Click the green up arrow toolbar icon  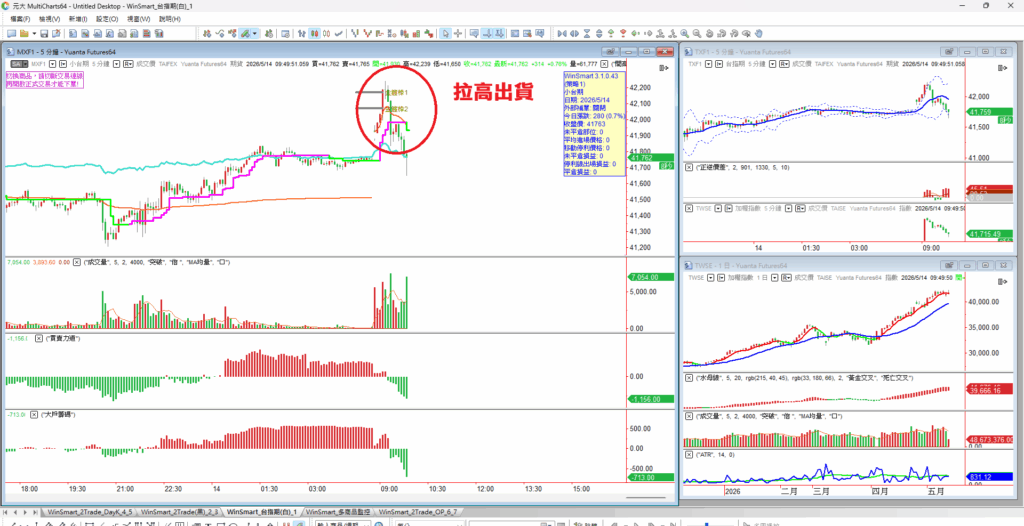coord(611,33)
